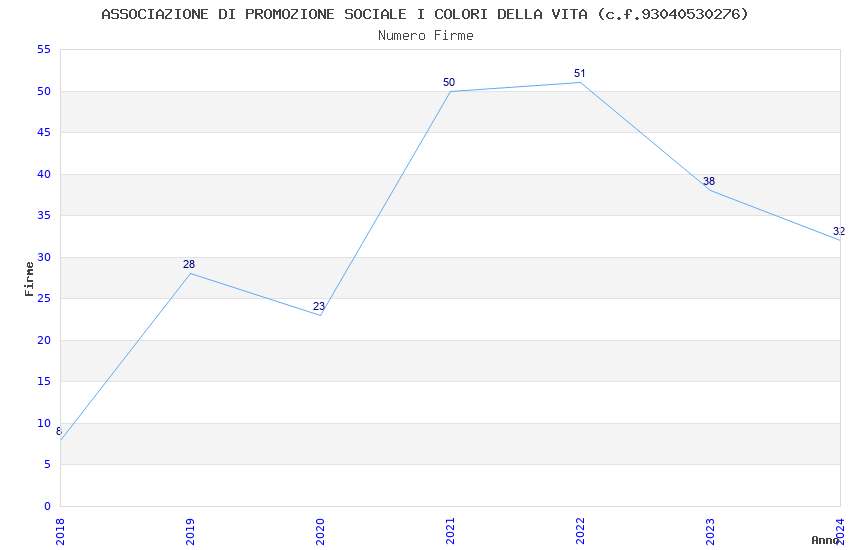Screen dimensions: 850x550
Task: Select the peak data label 51
Action: pos(579,73)
